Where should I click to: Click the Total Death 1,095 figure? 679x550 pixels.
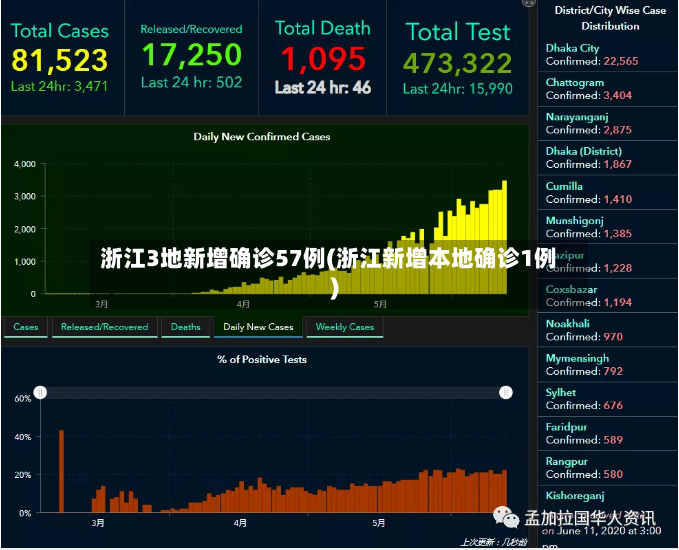pyautogui.click(x=323, y=58)
